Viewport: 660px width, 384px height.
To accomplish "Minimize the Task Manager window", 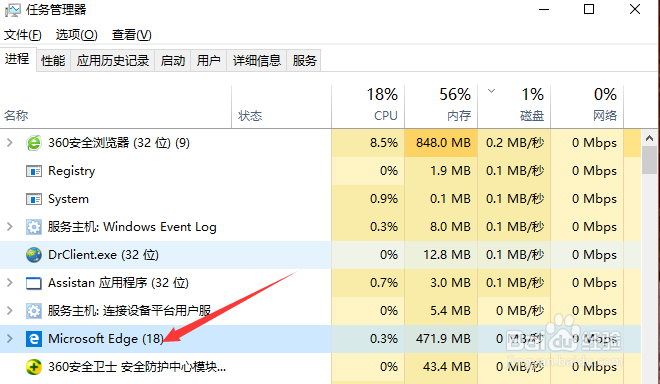I will [544, 9].
